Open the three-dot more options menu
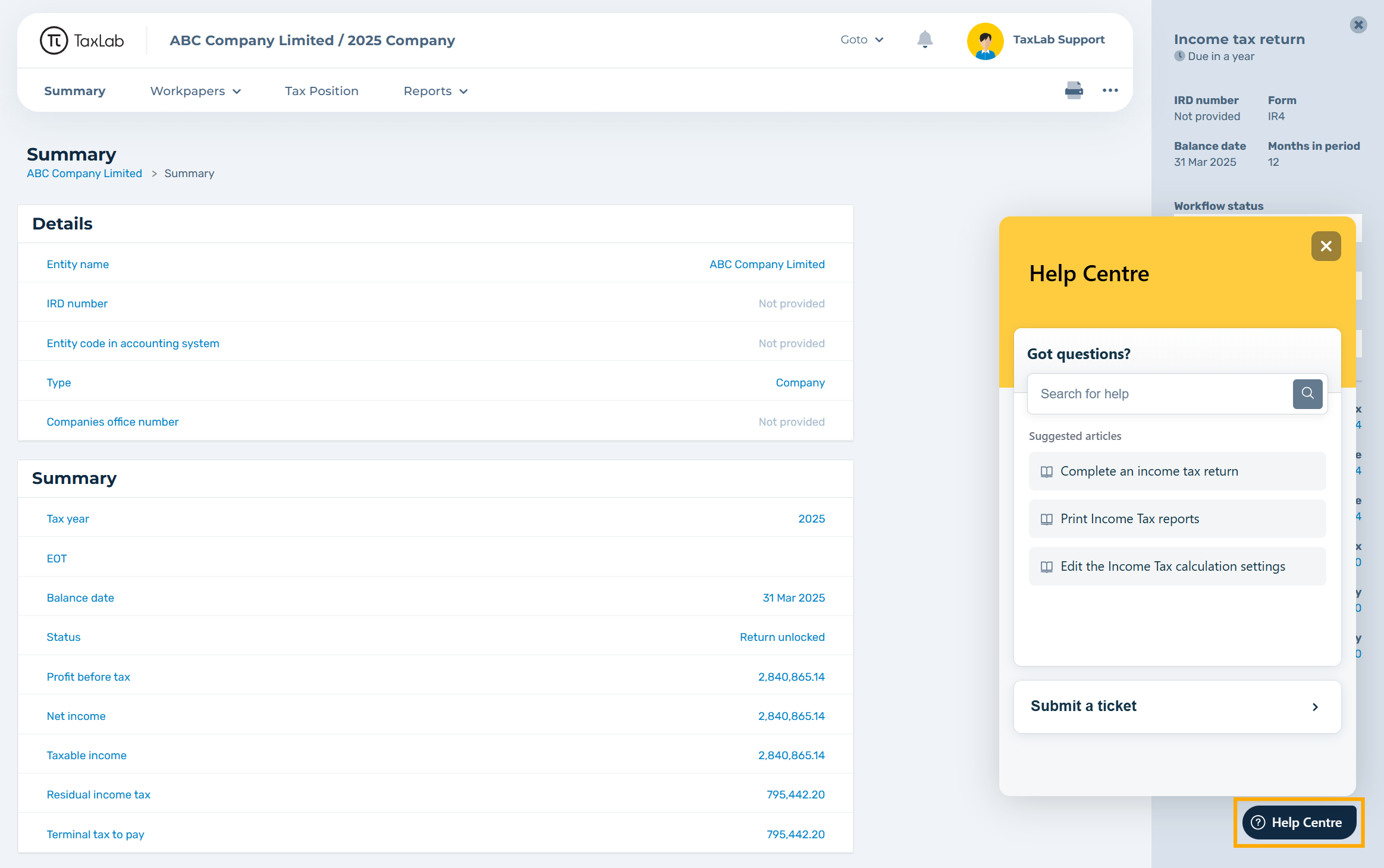 pyautogui.click(x=1110, y=90)
